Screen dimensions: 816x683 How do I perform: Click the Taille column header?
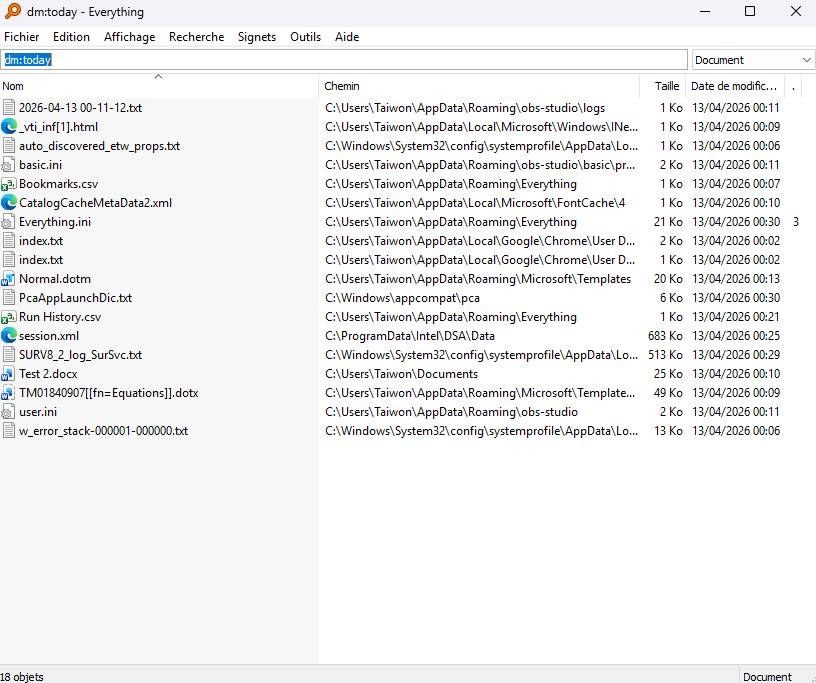(x=666, y=86)
